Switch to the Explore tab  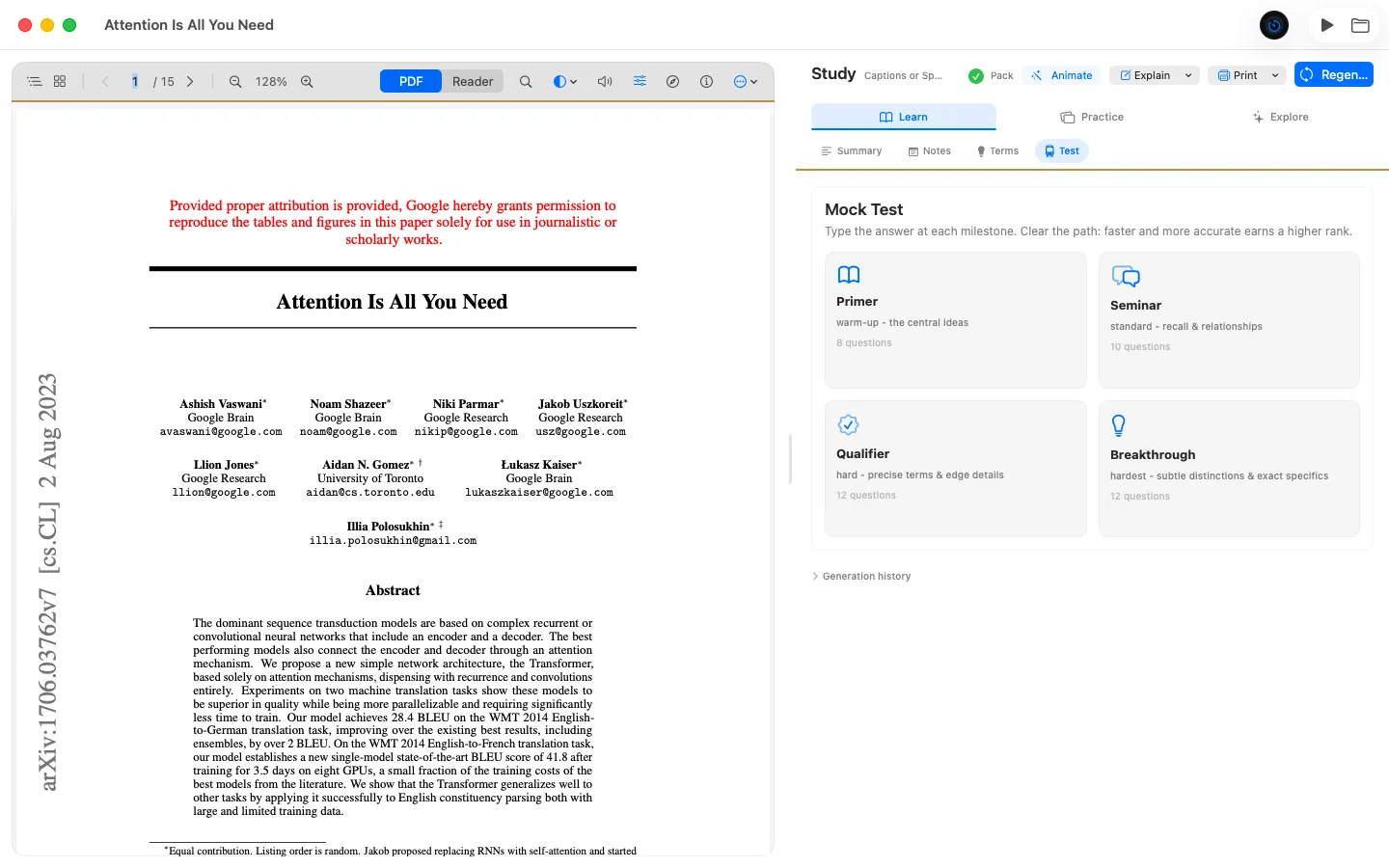pyautogui.click(x=1280, y=117)
